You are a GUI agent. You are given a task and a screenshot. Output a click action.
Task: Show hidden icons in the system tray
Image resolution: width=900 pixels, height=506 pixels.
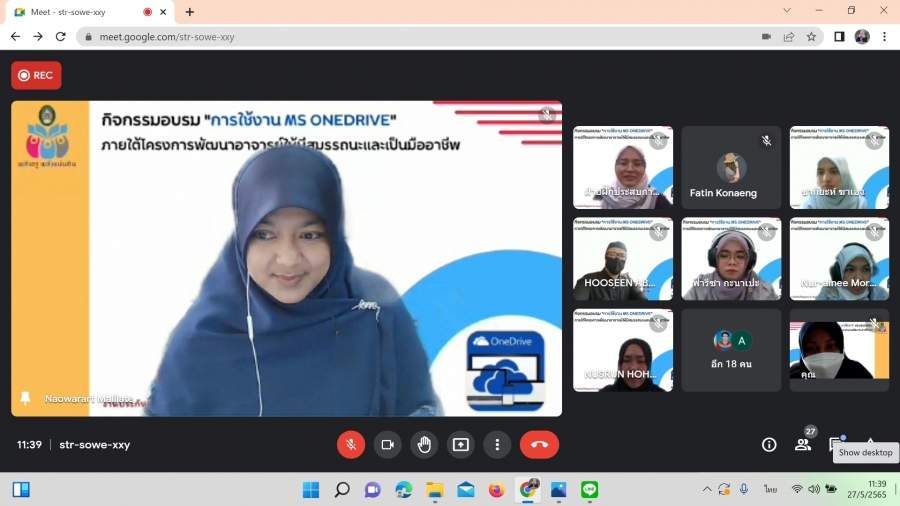(x=707, y=489)
